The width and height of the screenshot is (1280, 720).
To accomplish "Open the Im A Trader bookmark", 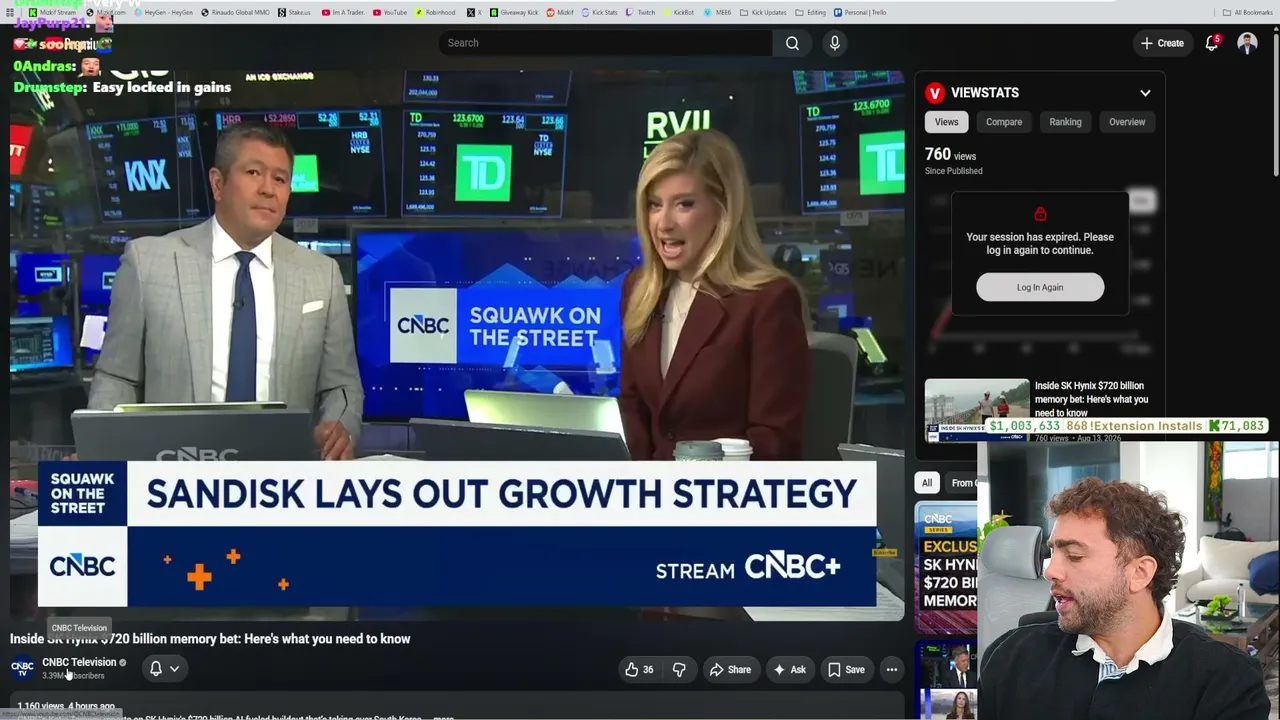I will pos(342,12).
